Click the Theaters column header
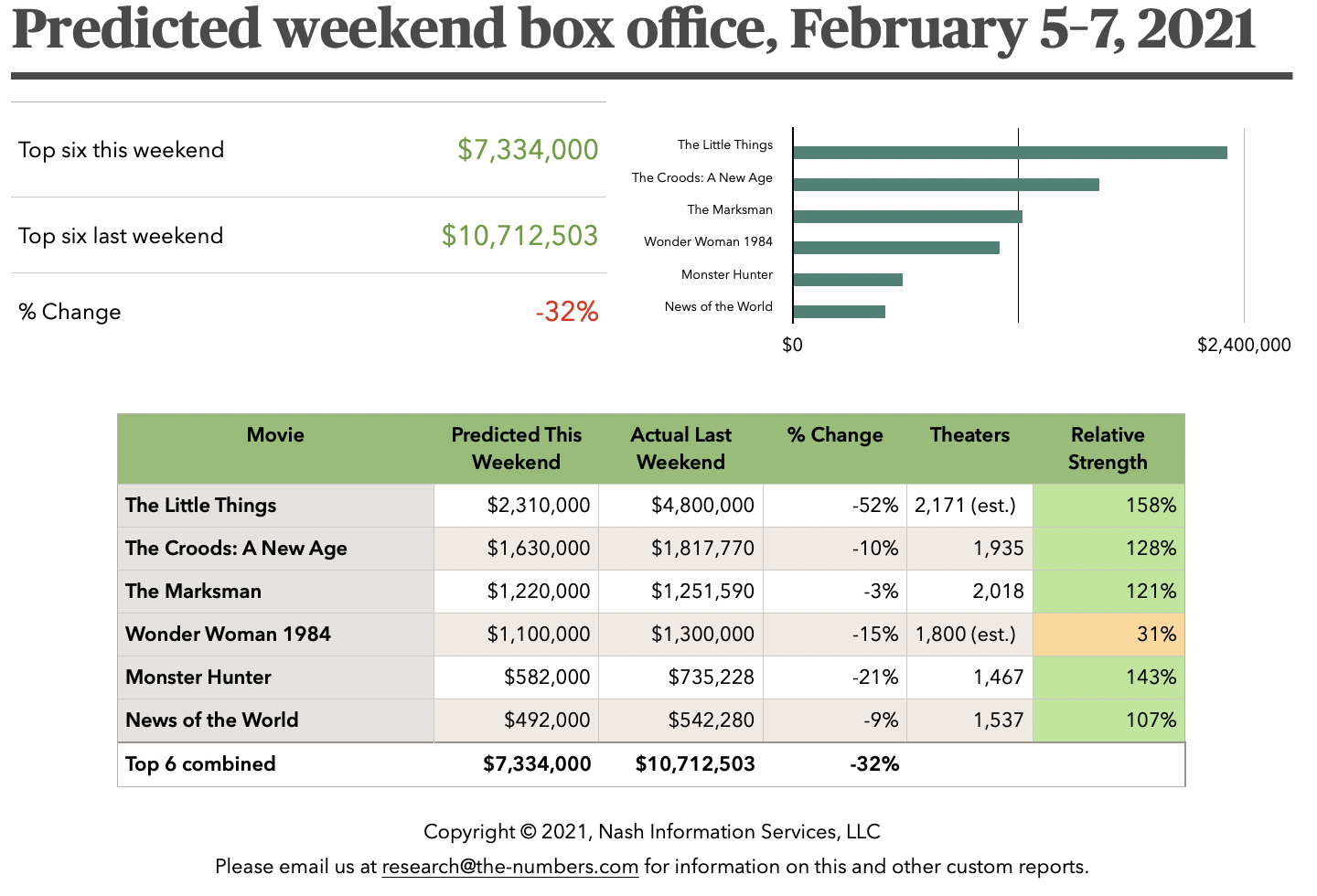The width and height of the screenshot is (1317, 896). click(x=969, y=435)
